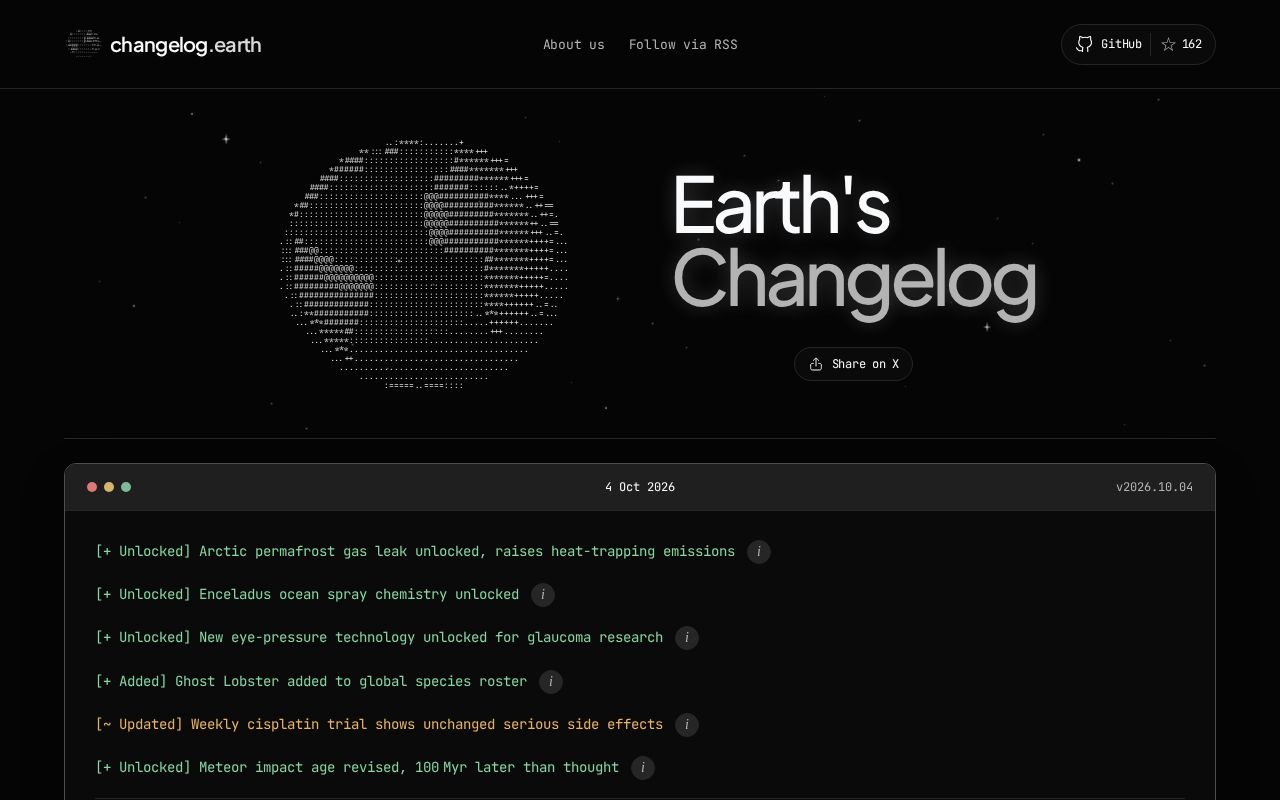1280x800 pixels.
Task: Click the changelog.earth ASCII globe logo icon
Action: [84, 44]
